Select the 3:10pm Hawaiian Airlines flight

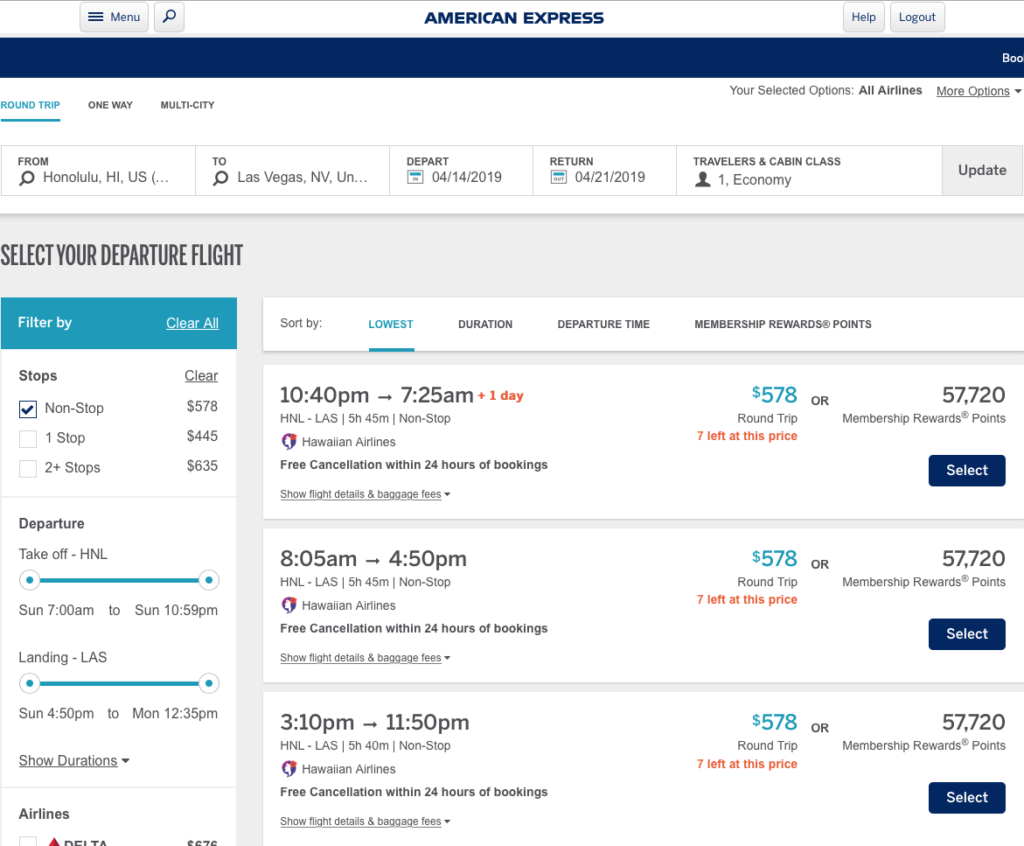967,798
